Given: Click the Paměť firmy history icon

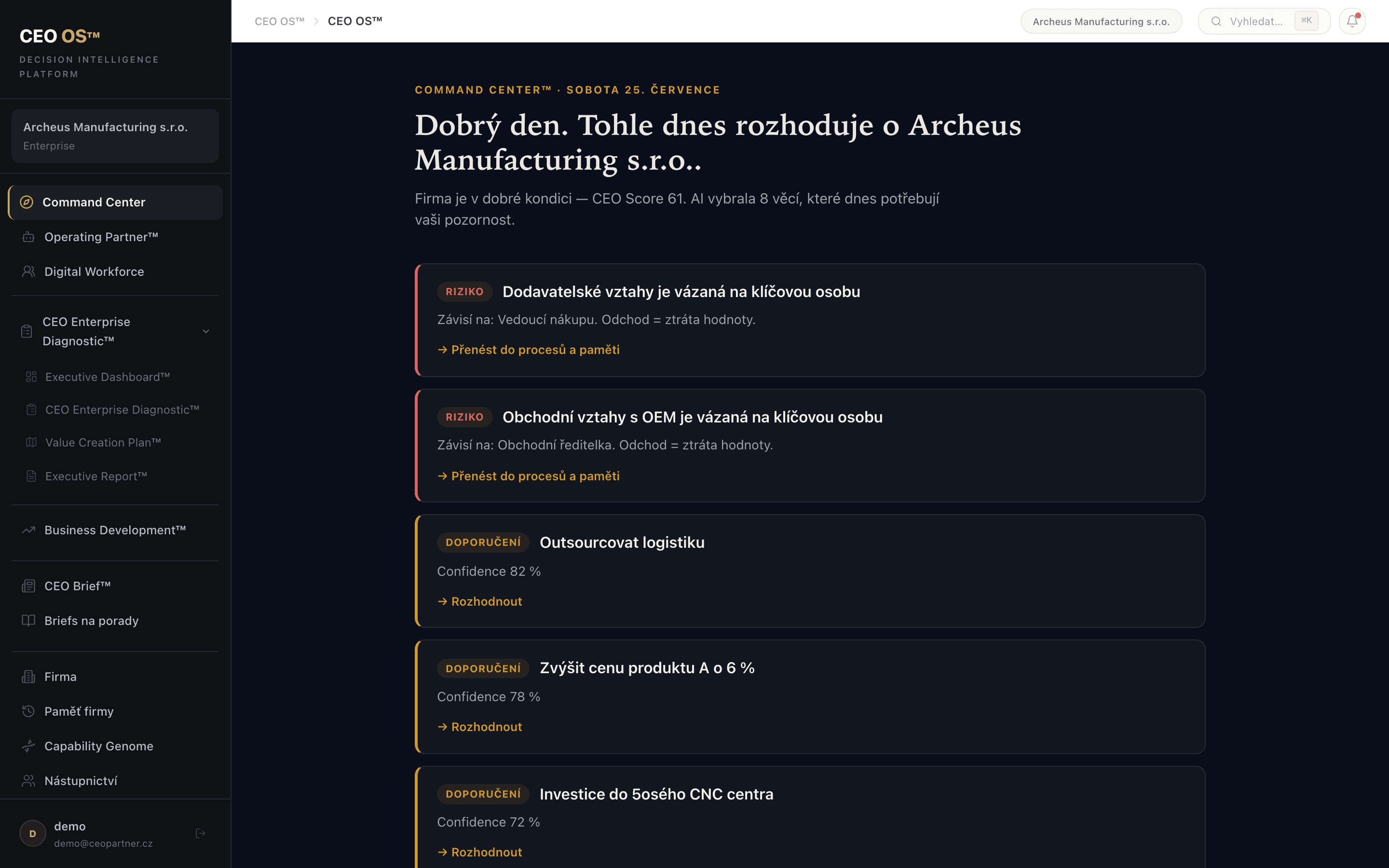Looking at the screenshot, I should pos(28,711).
